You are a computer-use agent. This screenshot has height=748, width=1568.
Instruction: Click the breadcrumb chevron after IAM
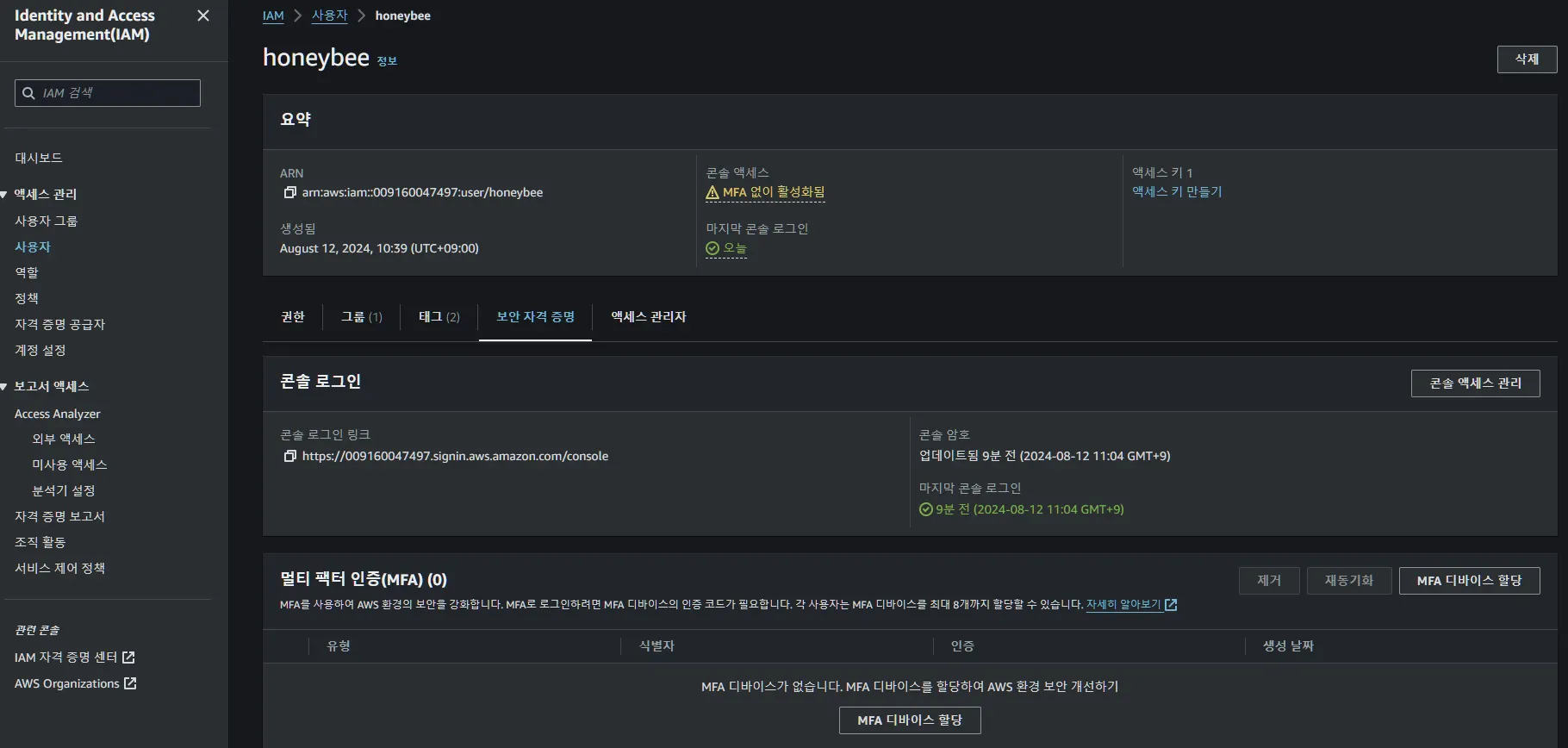point(298,16)
